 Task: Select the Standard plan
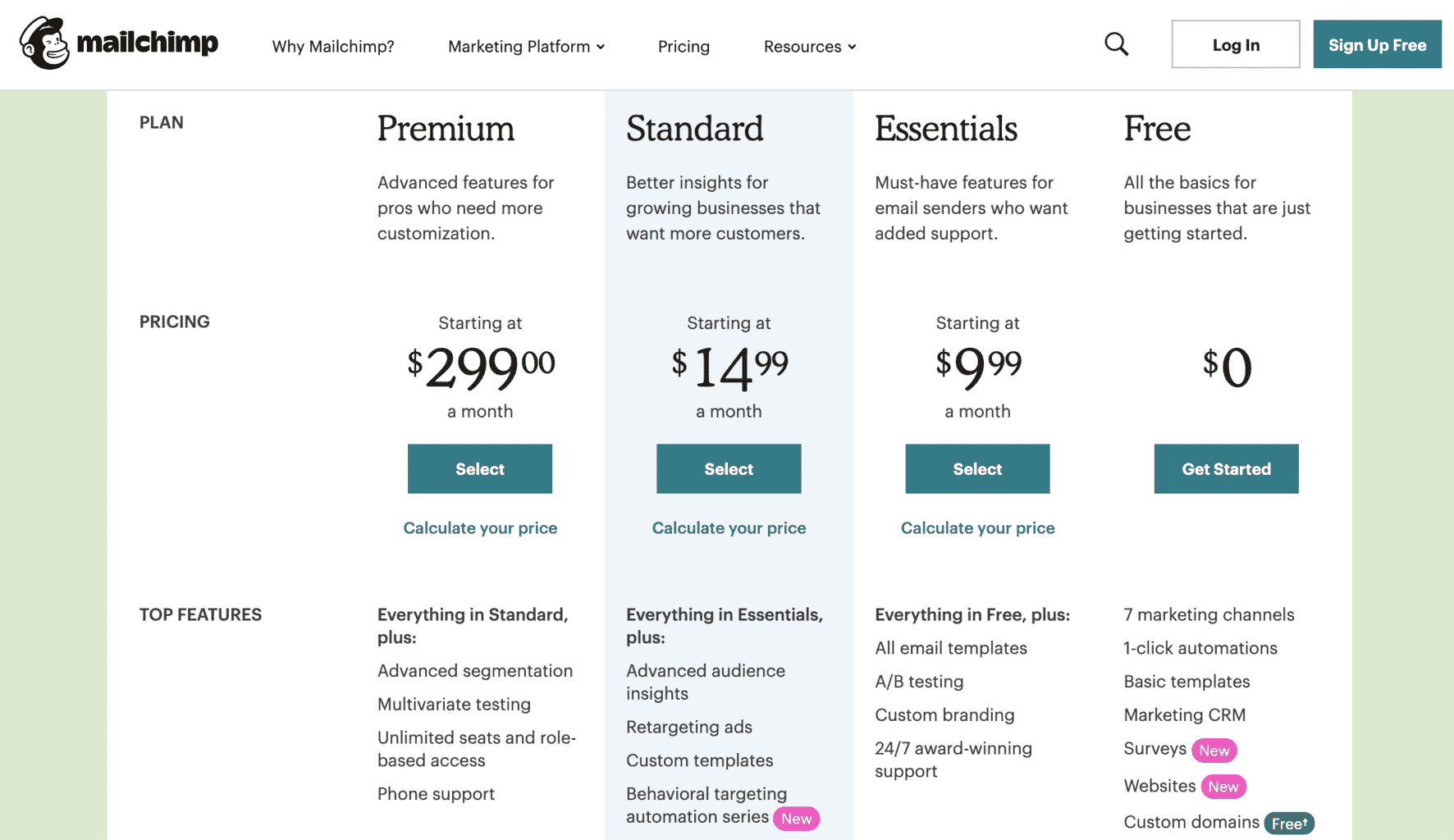pyautogui.click(x=729, y=469)
